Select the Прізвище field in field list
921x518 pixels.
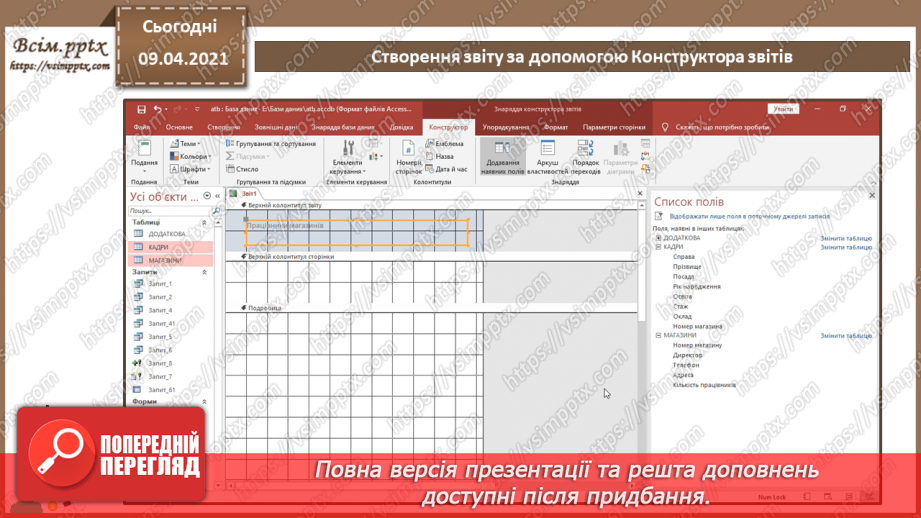[x=687, y=267]
